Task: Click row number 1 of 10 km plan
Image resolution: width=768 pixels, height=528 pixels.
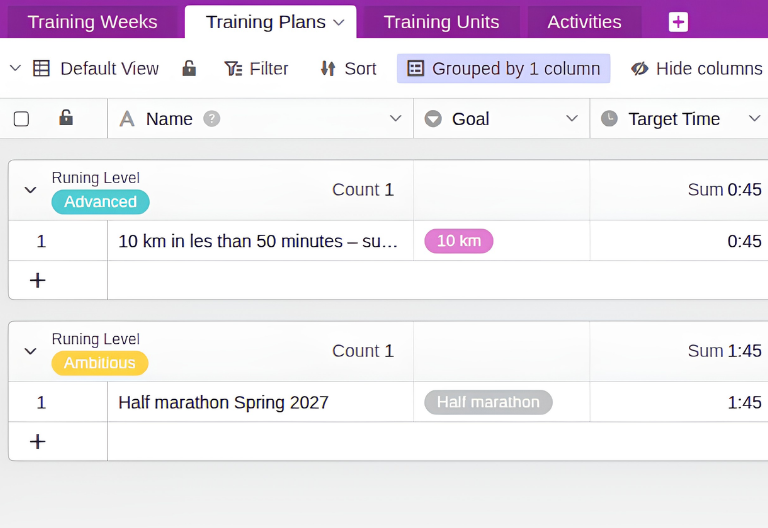Action: pyautogui.click(x=41, y=241)
